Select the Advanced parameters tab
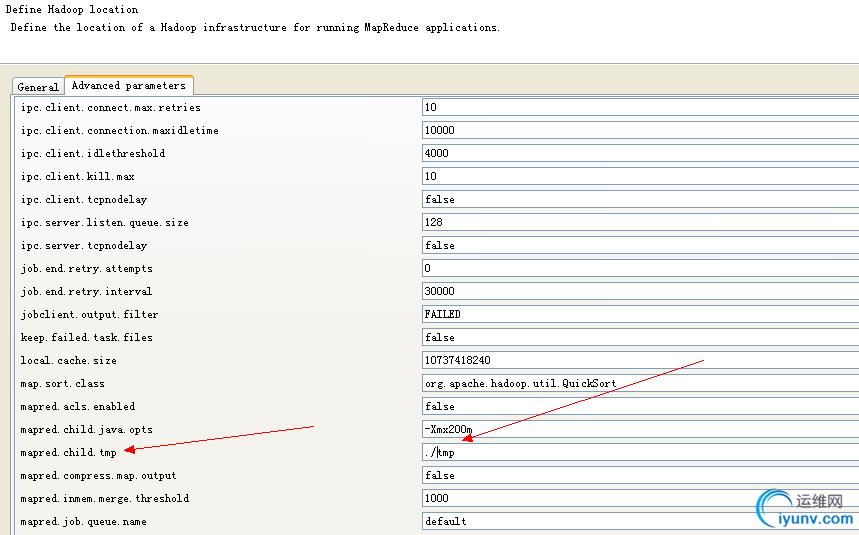 pos(129,85)
